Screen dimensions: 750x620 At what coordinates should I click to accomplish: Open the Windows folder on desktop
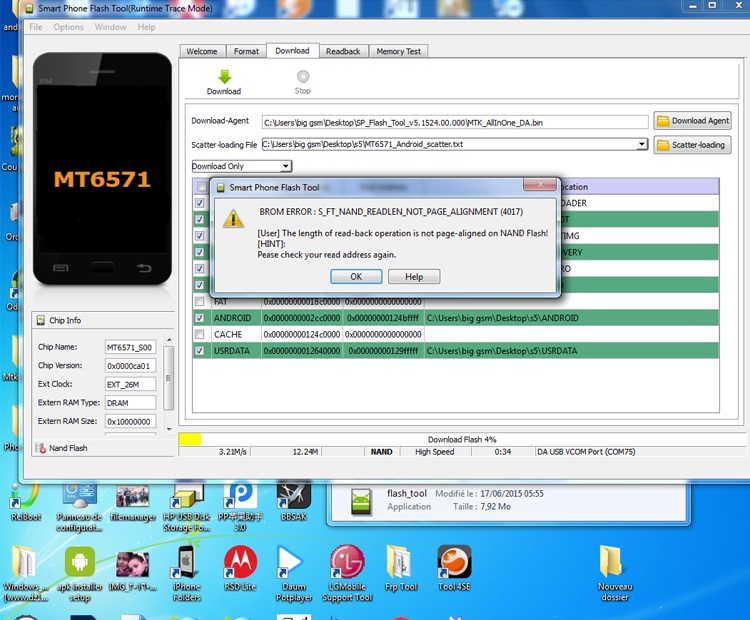(26, 573)
